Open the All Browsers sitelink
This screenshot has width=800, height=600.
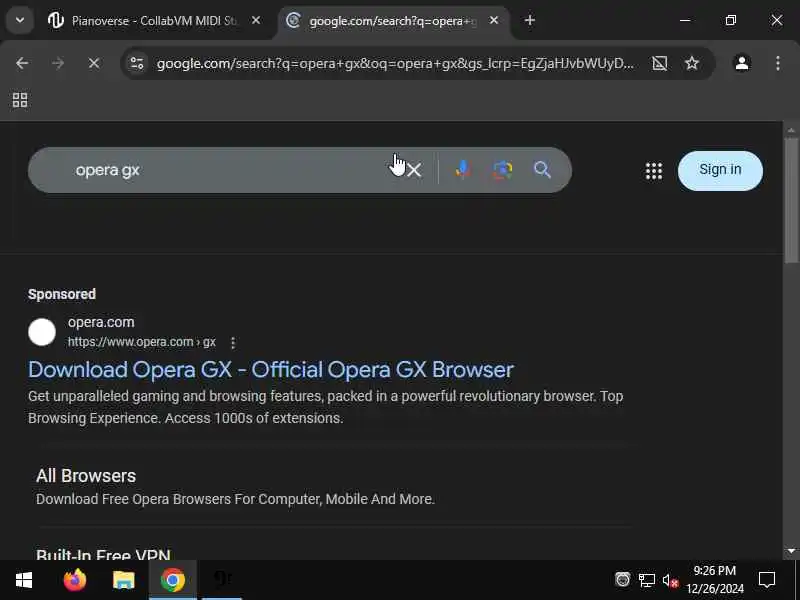[x=86, y=476]
